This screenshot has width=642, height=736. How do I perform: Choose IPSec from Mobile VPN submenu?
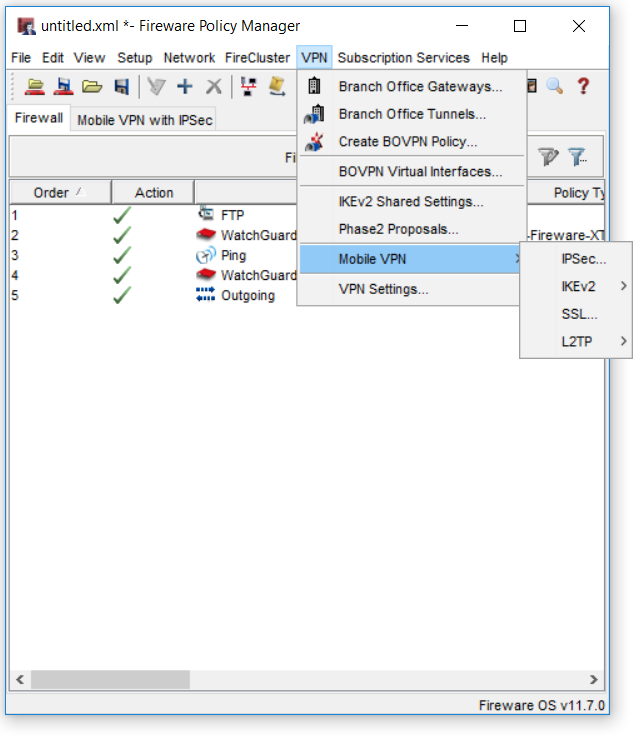coord(583,259)
